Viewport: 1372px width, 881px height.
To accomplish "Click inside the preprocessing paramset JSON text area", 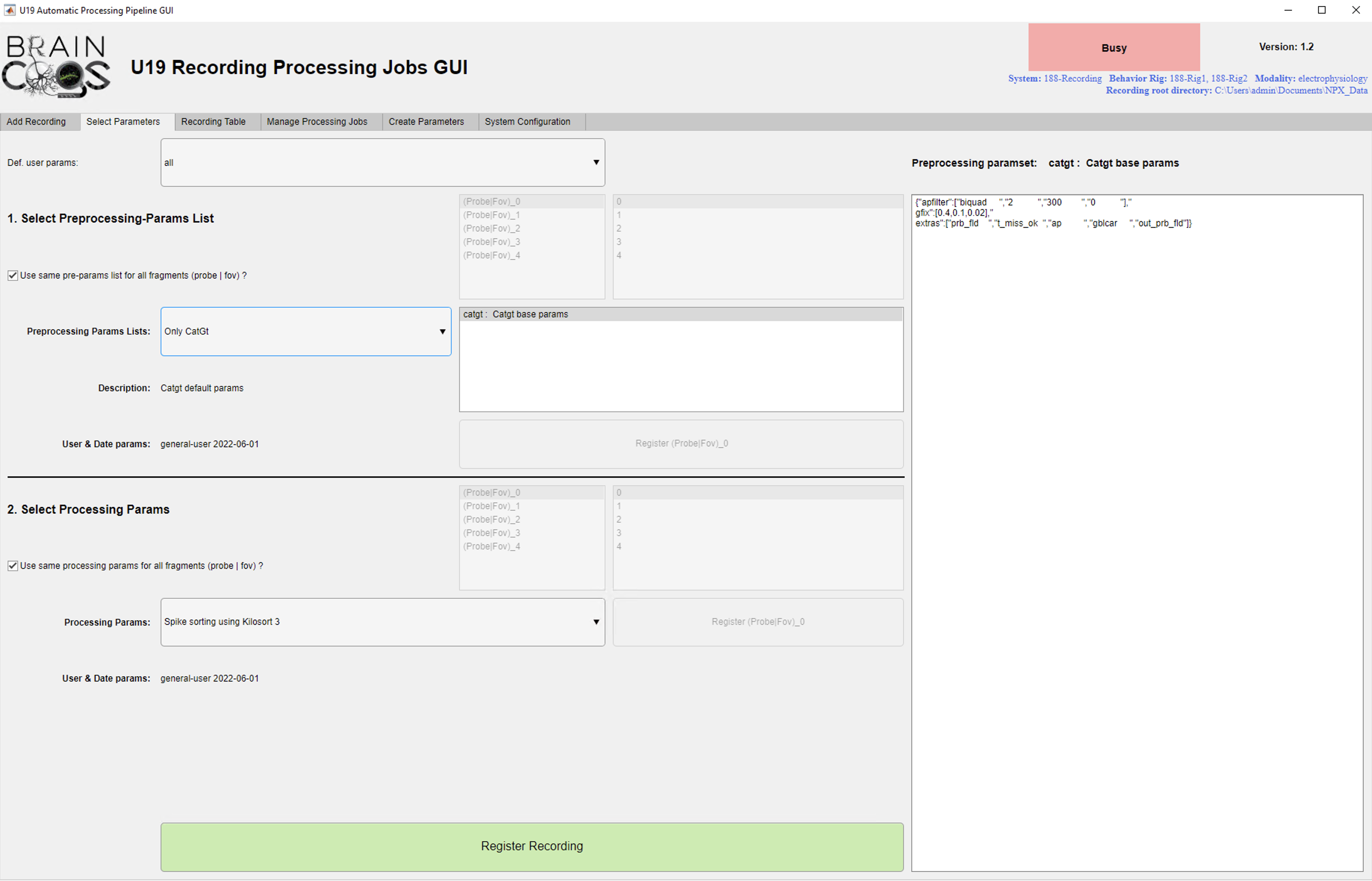I will point(1137,533).
